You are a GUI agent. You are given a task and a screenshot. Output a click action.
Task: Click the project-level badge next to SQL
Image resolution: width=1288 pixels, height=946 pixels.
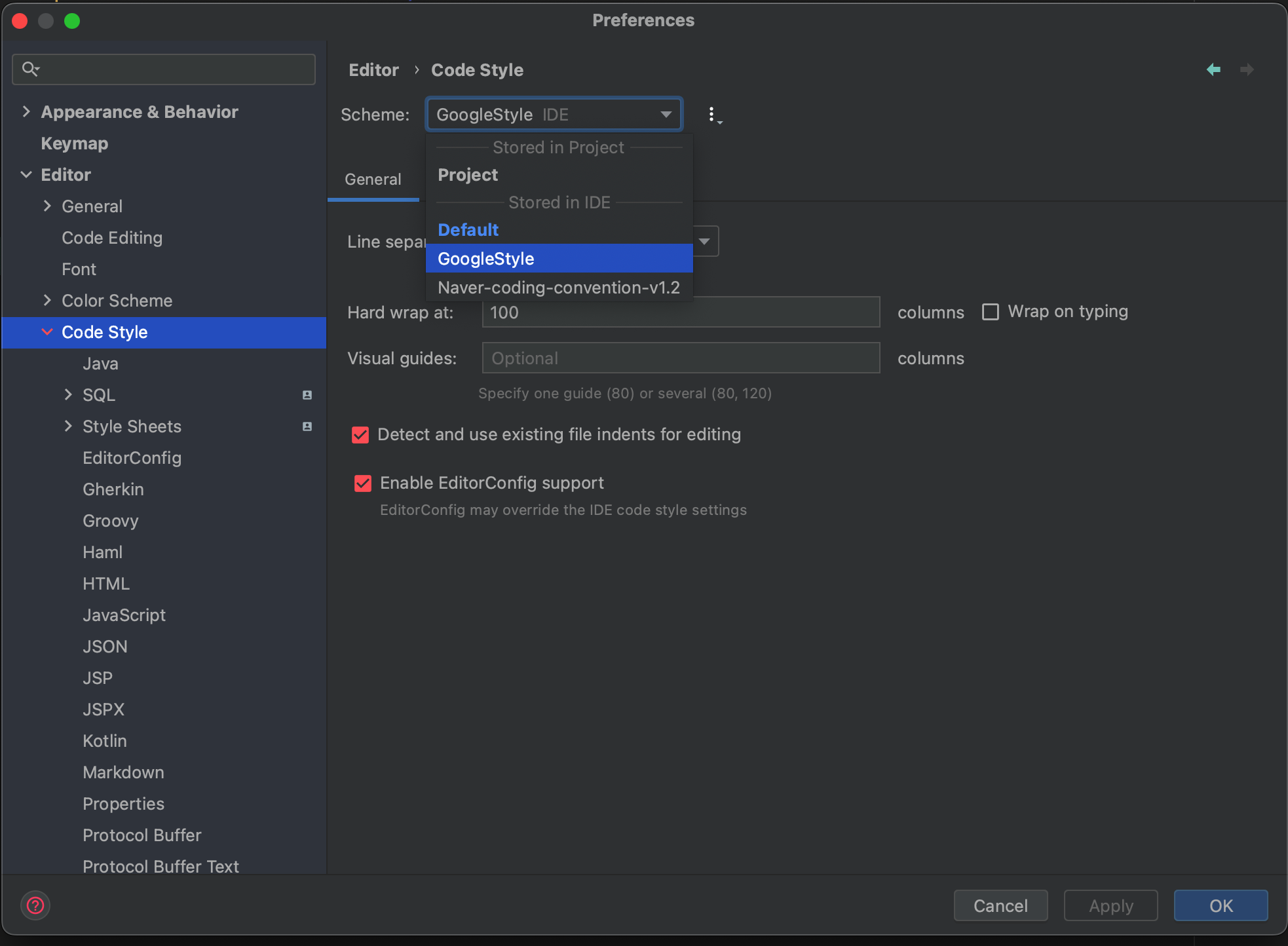point(307,395)
